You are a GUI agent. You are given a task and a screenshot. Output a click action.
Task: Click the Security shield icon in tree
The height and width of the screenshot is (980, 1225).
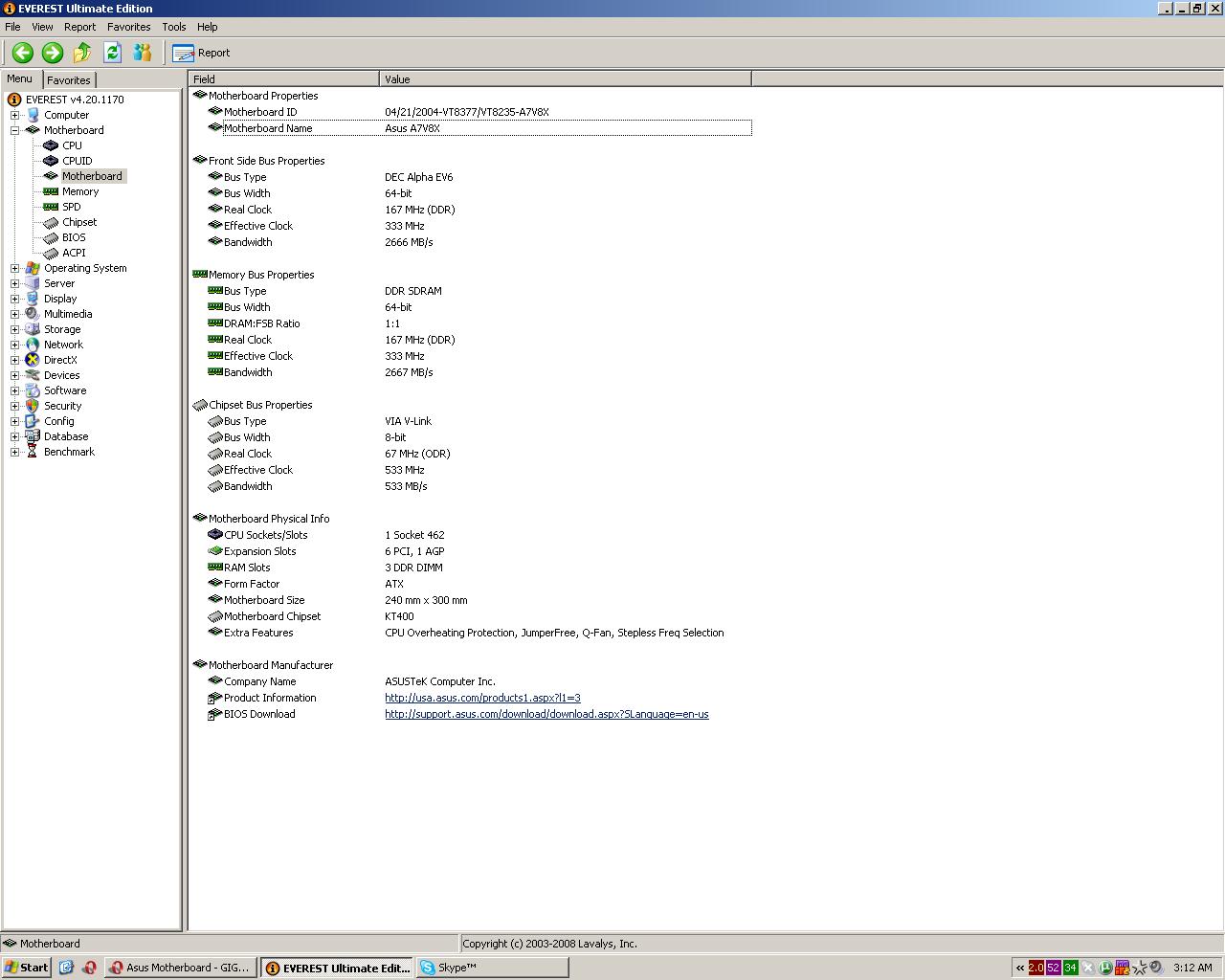[33, 406]
